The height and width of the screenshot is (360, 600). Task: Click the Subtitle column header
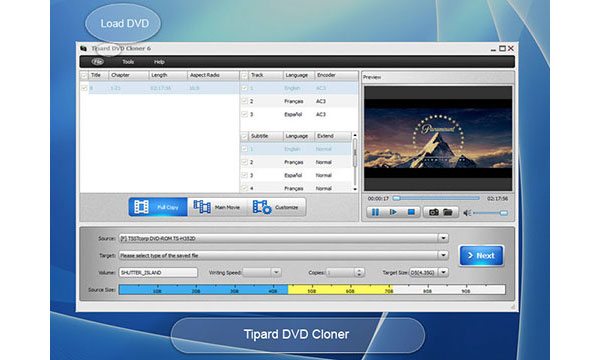pos(266,136)
